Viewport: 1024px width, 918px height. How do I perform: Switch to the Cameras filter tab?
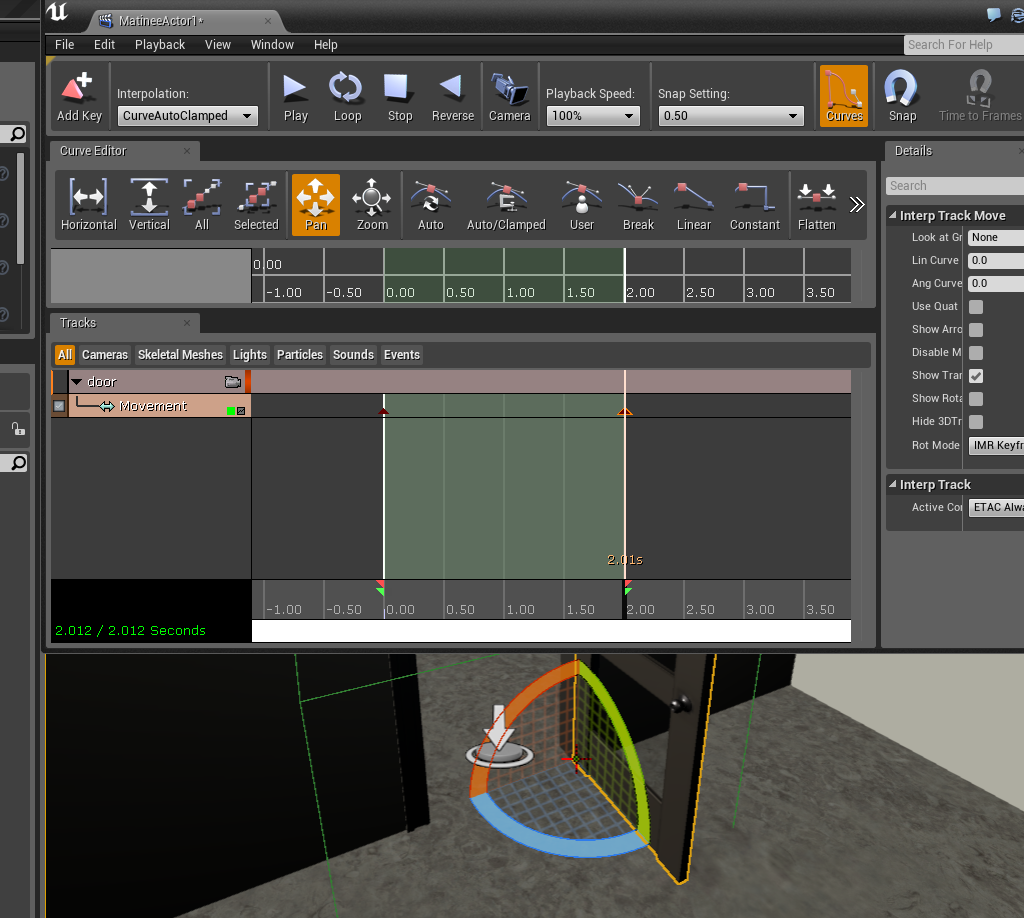(105, 354)
